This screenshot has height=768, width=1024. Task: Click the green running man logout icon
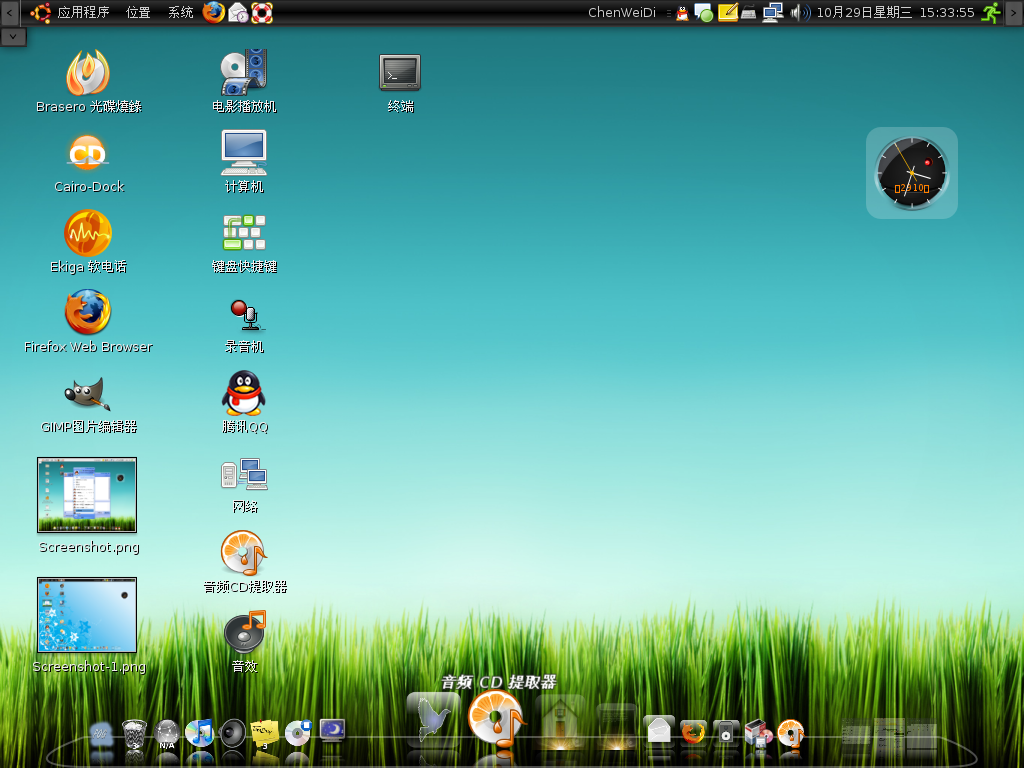click(x=991, y=12)
